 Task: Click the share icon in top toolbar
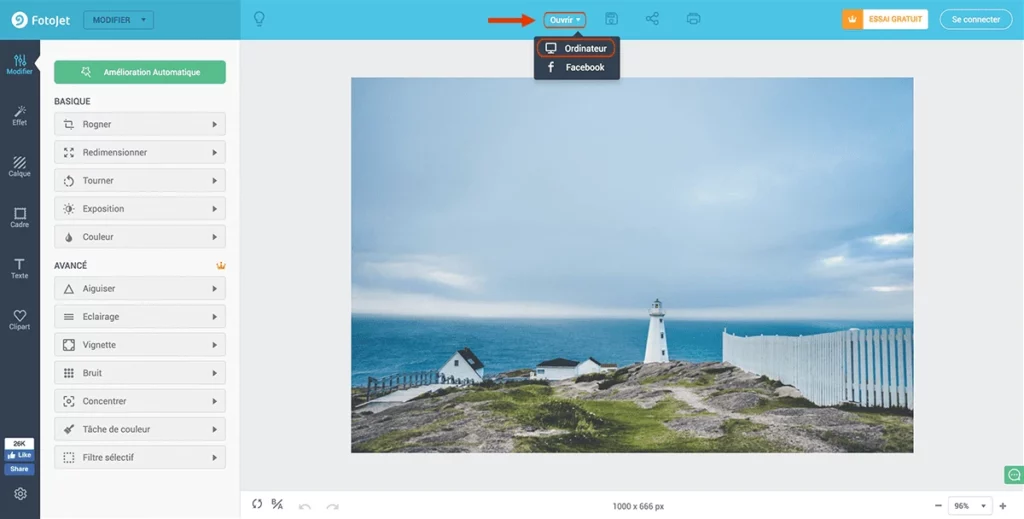pos(652,19)
